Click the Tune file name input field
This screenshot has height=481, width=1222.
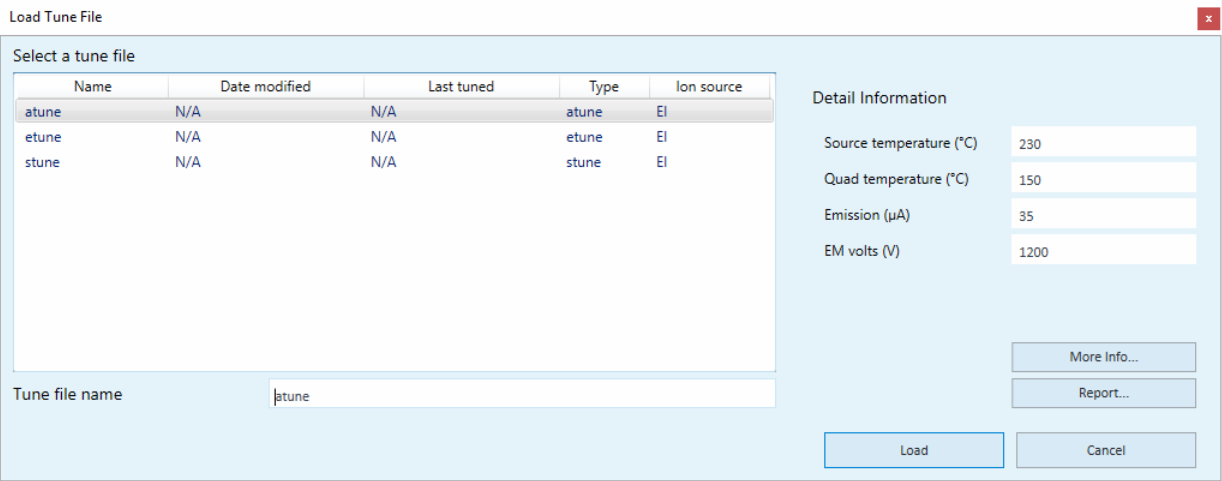(522, 394)
